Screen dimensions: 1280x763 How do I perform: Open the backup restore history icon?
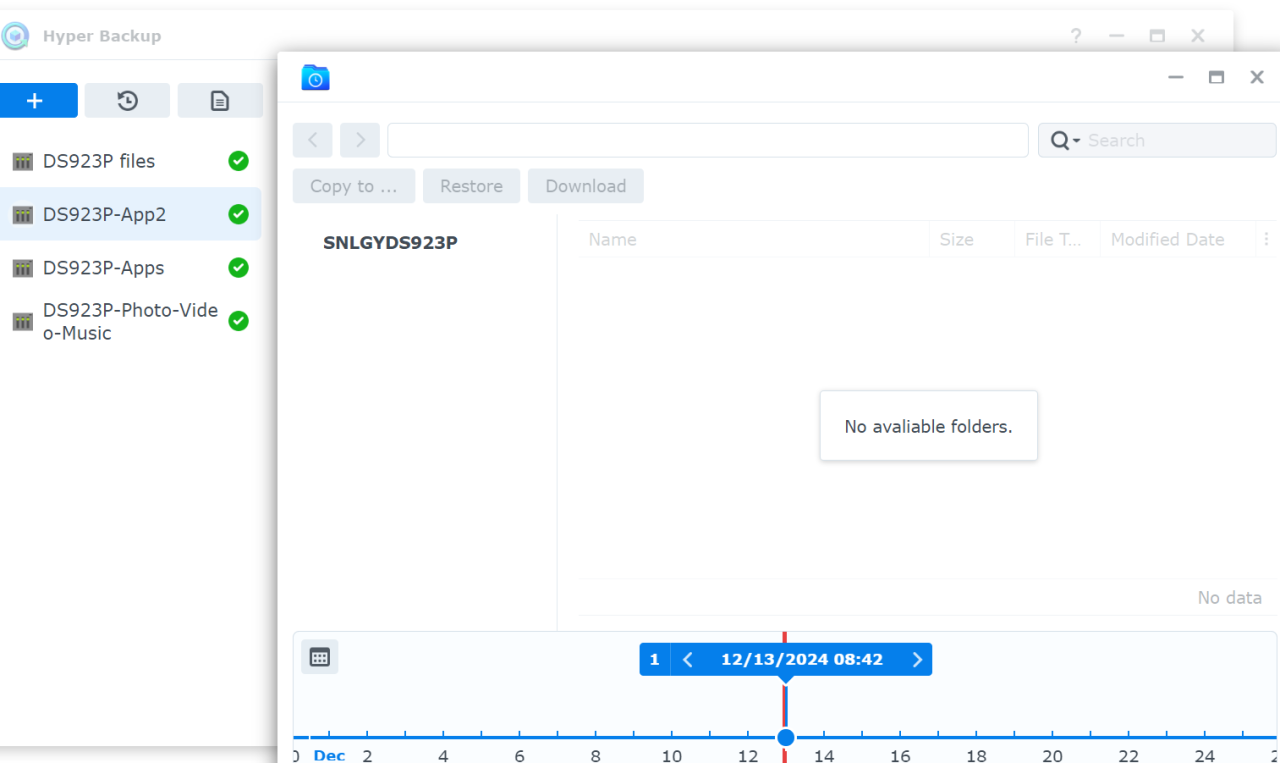tap(127, 100)
